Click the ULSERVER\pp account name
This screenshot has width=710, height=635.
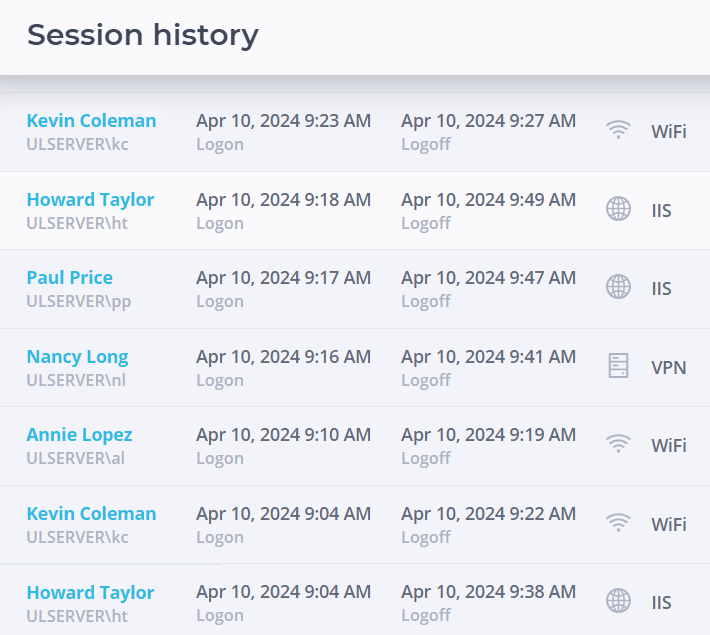click(79, 301)
